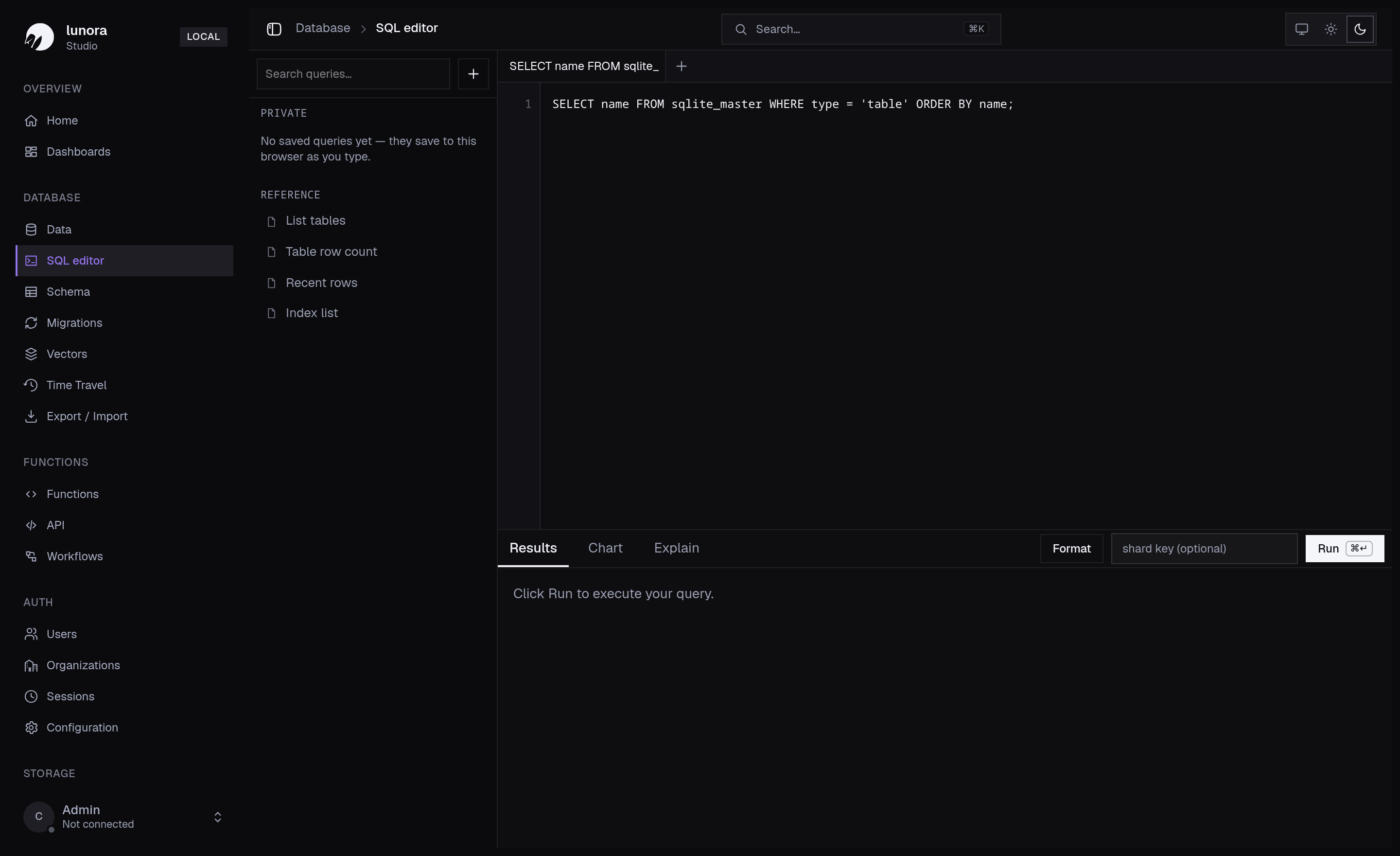Go to the Data section
This screenshot has width=1400, height=856.
124,230
